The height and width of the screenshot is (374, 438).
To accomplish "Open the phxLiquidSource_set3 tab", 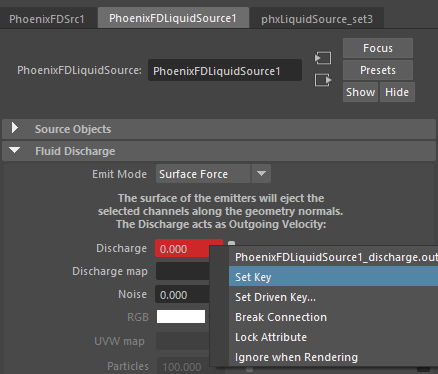I will (317, 19).
